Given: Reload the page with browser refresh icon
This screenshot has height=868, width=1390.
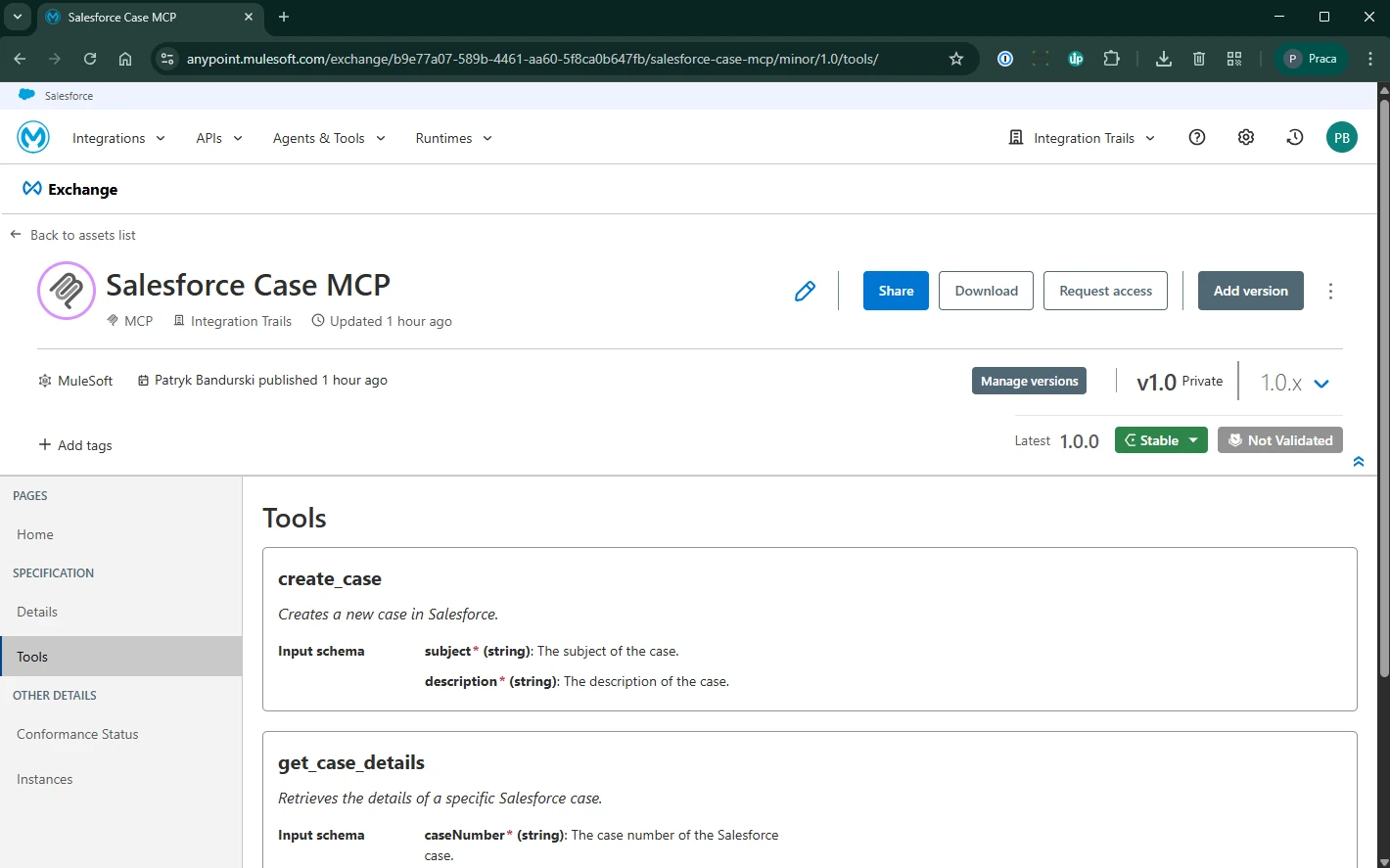Looking at the screenshot, I should (89, 59).
